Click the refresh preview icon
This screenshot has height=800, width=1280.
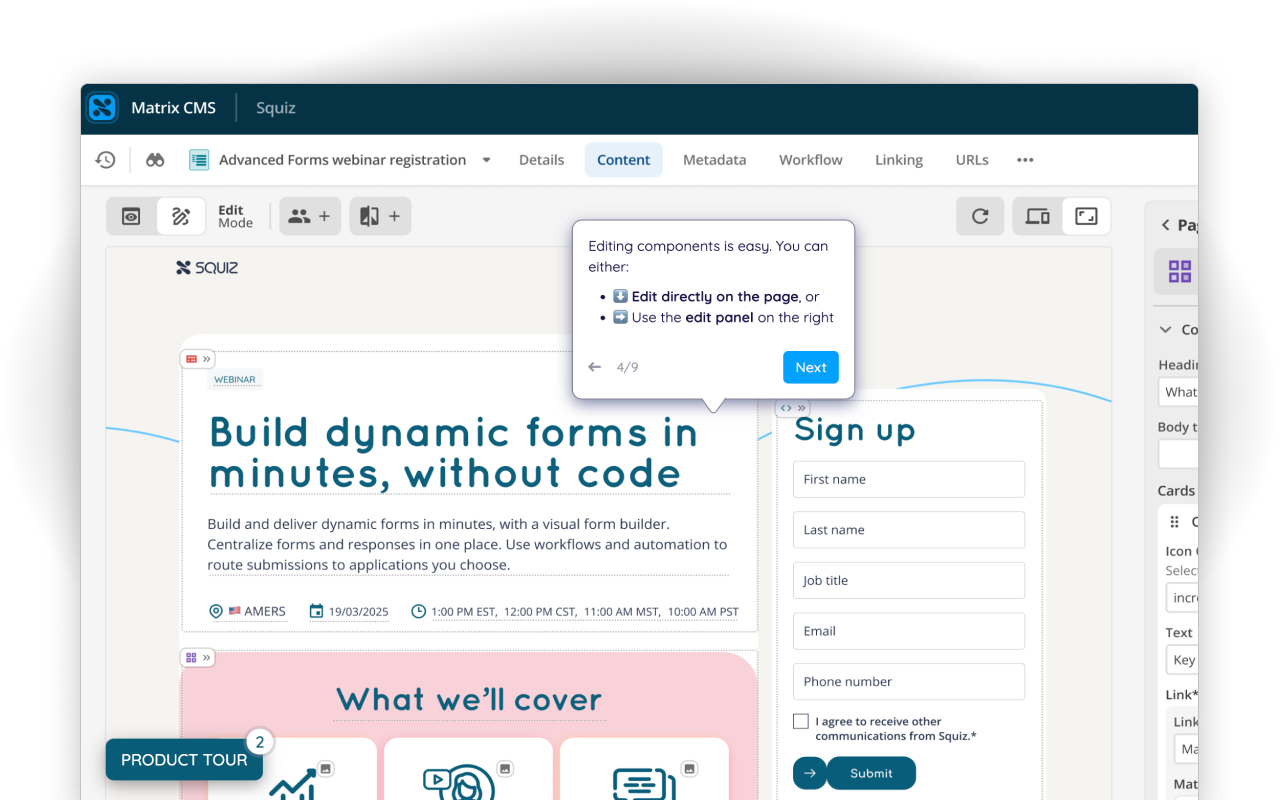980,216
